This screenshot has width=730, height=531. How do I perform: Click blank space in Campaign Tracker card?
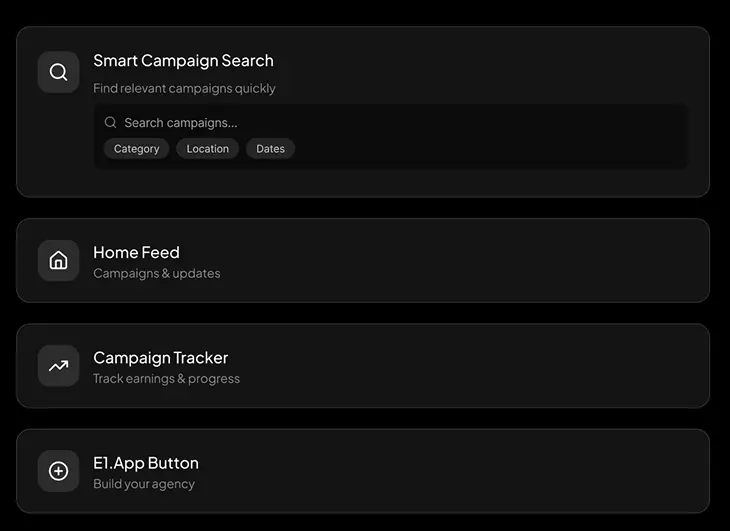point(480,366)
